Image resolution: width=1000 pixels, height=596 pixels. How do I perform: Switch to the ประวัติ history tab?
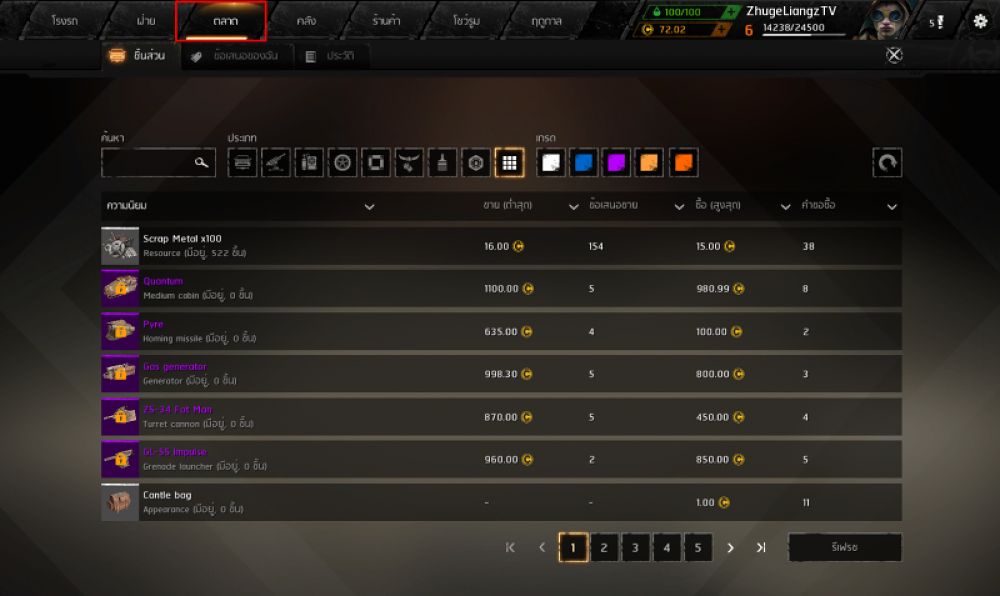tap(331, 56)
